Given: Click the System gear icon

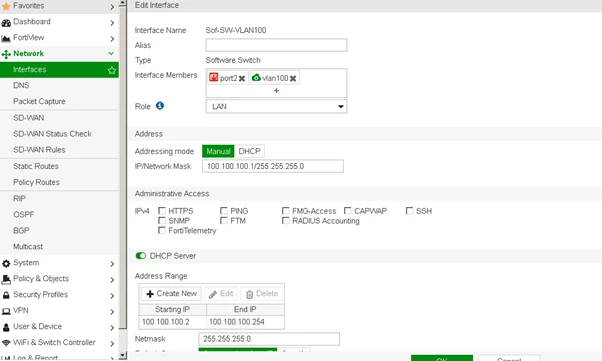Looking at the screenshot, I should (x=6, y=263).
